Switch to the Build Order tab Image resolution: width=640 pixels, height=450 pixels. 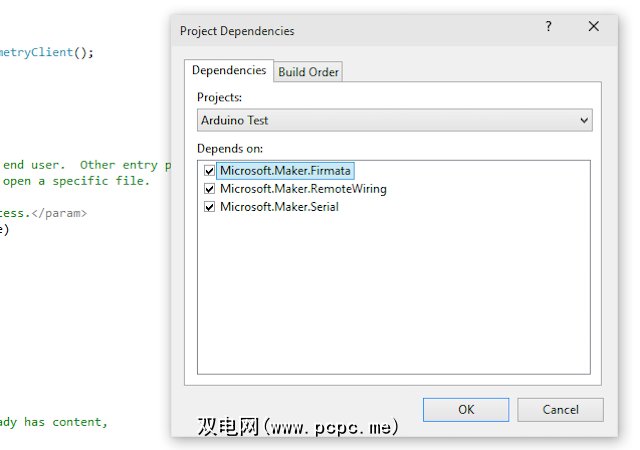click(309, 72)
